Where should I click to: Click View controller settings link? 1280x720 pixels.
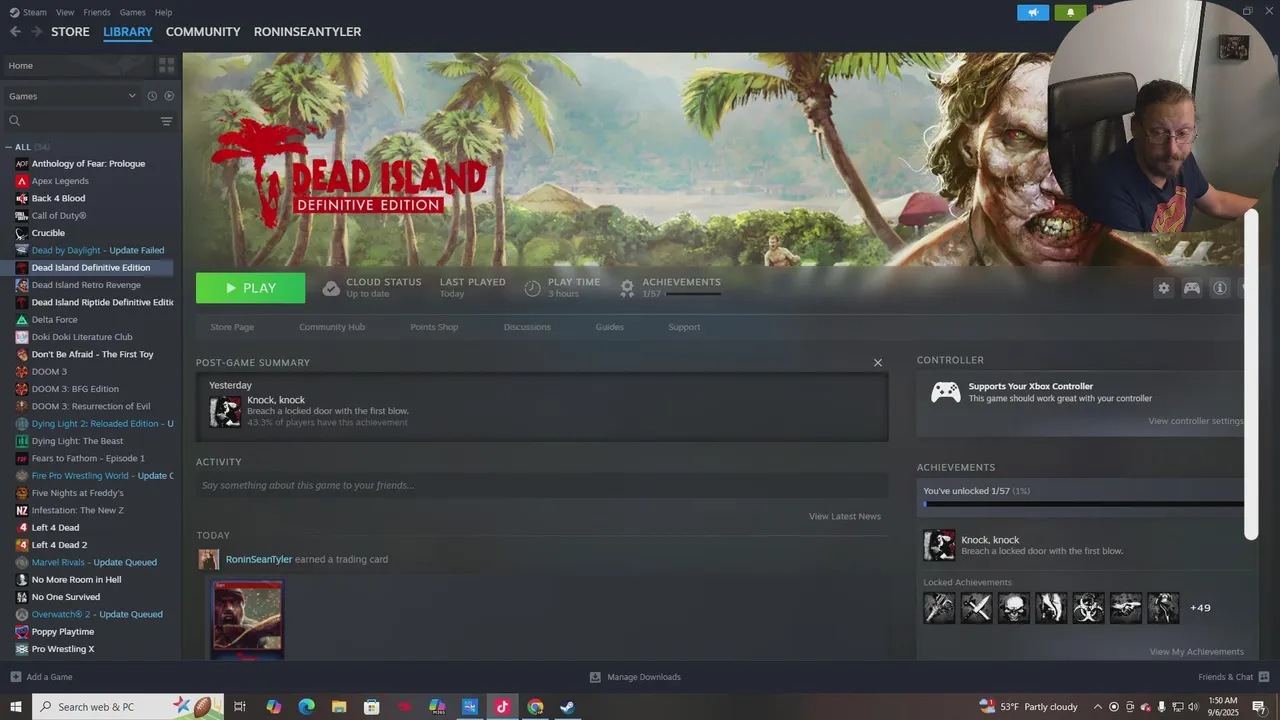(x=1196, y=421)
